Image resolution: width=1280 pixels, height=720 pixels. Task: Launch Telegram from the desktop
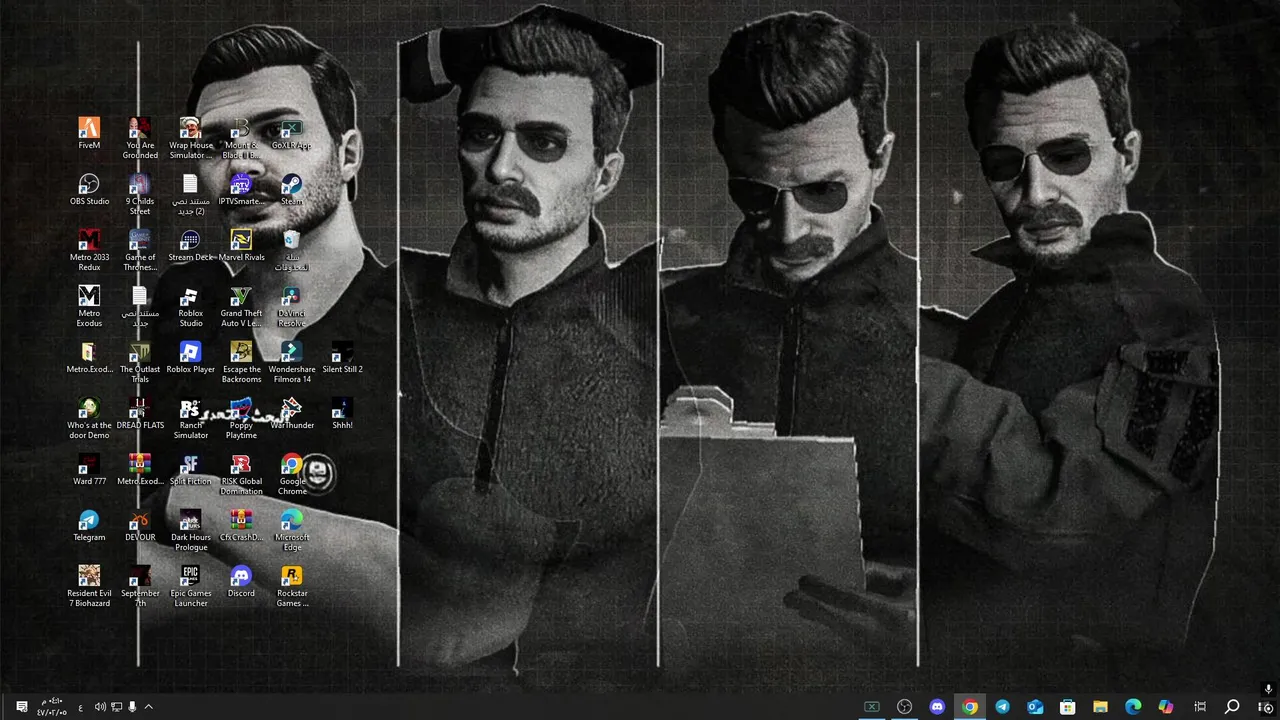point(89,526)
